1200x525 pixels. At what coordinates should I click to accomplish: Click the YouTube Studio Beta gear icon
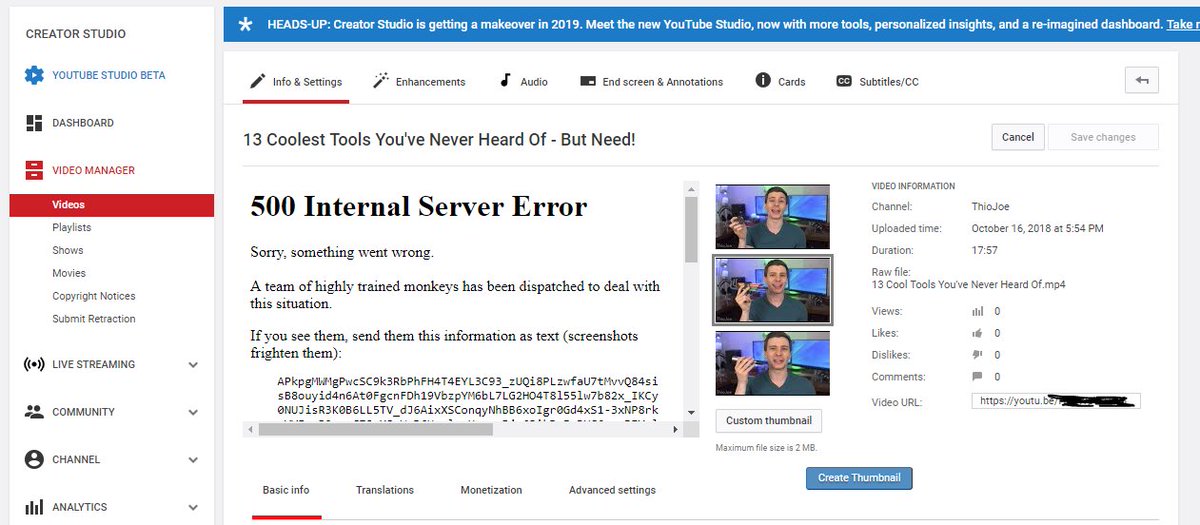coord(34,75)
